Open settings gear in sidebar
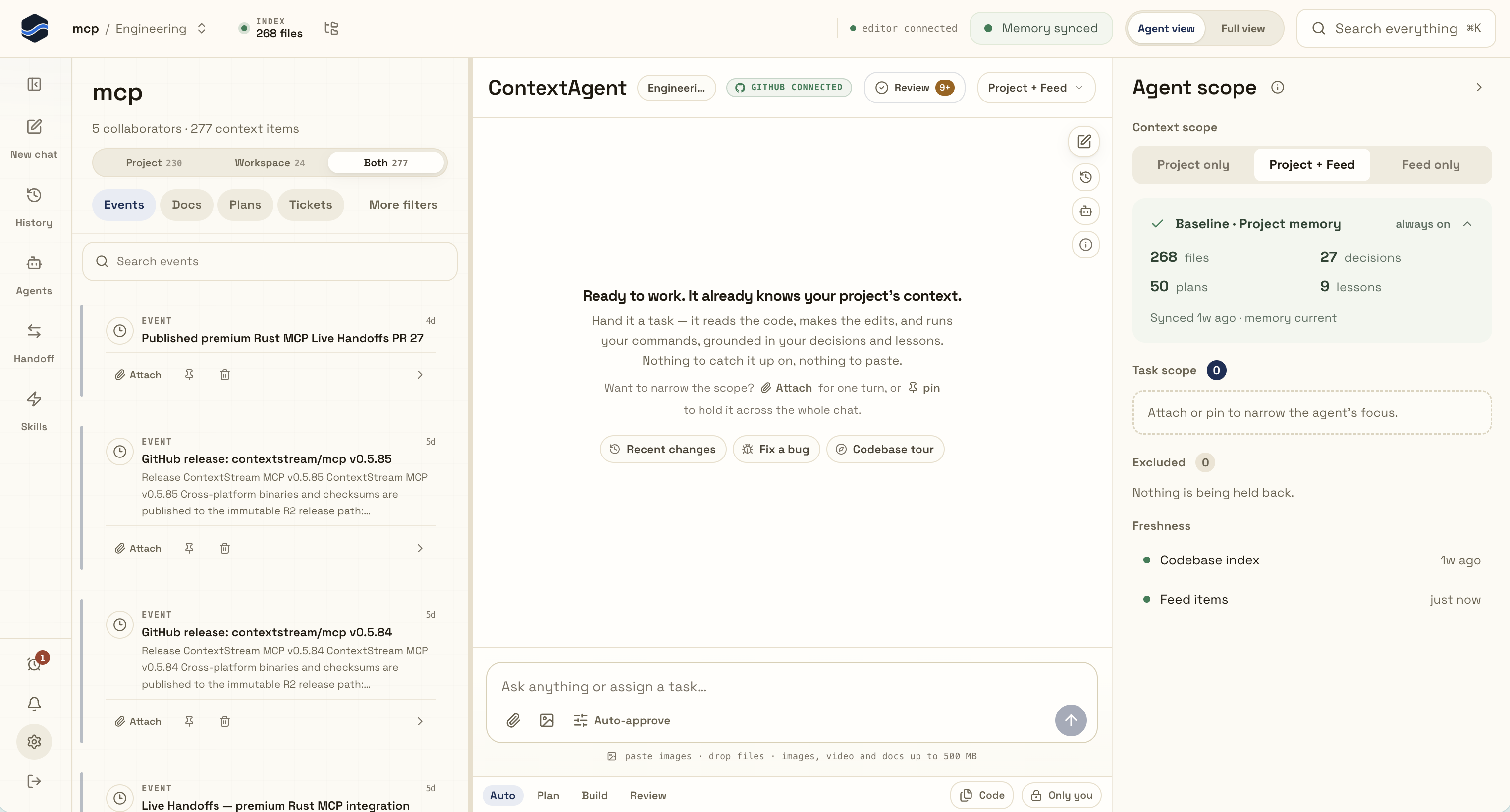Viewport: 1510px width, 812px height. tap(34, 742)
